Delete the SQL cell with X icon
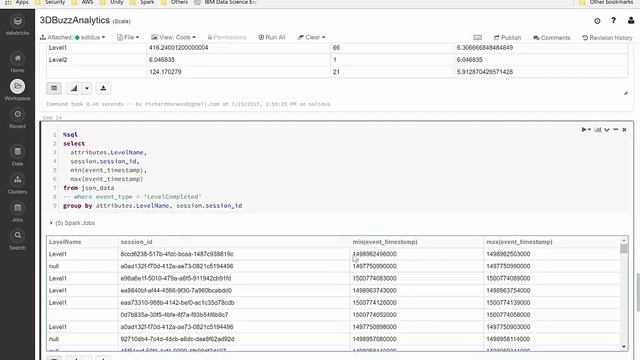 pyautogui.click(x=624, y=129)
